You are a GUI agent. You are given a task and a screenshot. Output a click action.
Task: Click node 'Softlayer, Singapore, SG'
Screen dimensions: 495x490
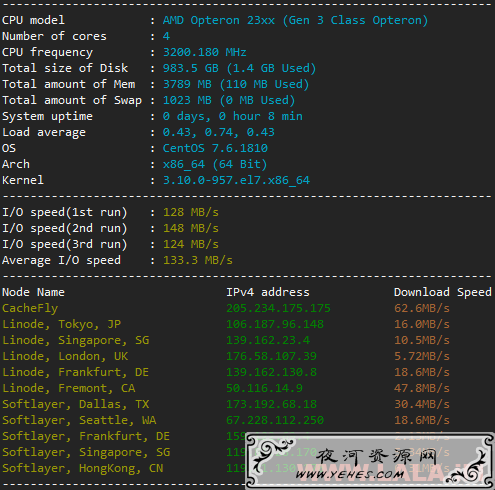click(86, 452)
